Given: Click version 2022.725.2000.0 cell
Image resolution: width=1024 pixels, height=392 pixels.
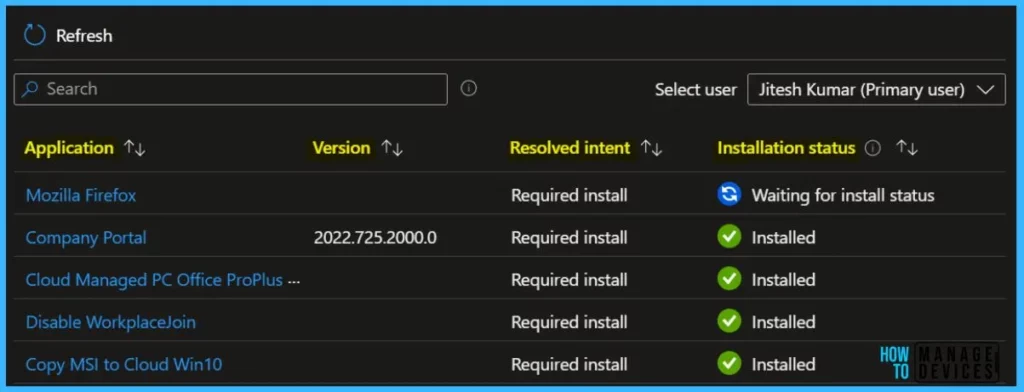Looking at the screenshot, I should tap(375, 238).
